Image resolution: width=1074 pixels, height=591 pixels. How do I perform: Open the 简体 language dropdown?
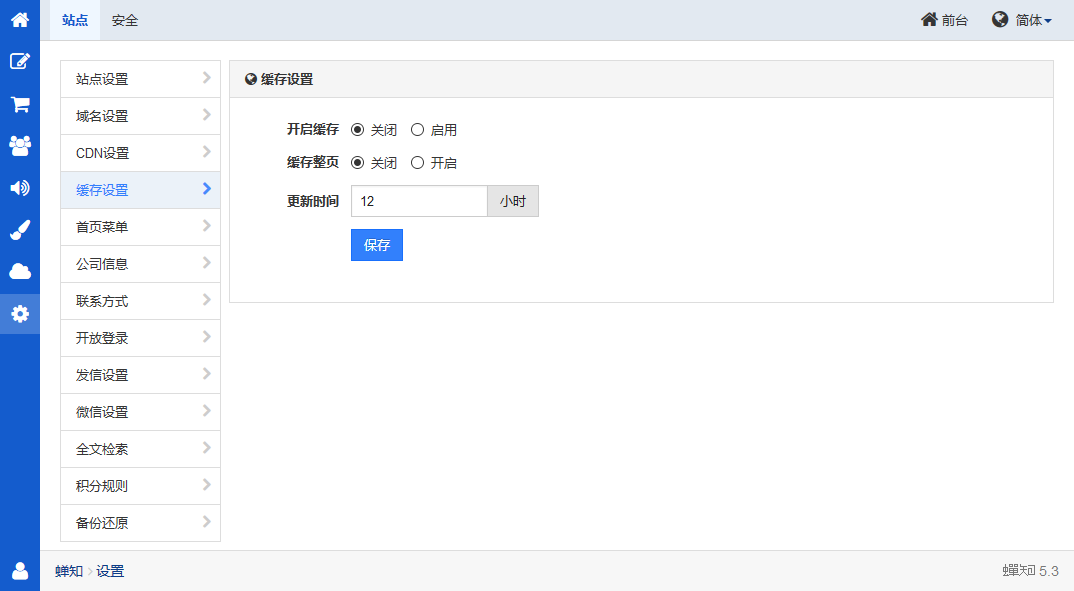coord(1022,20)
